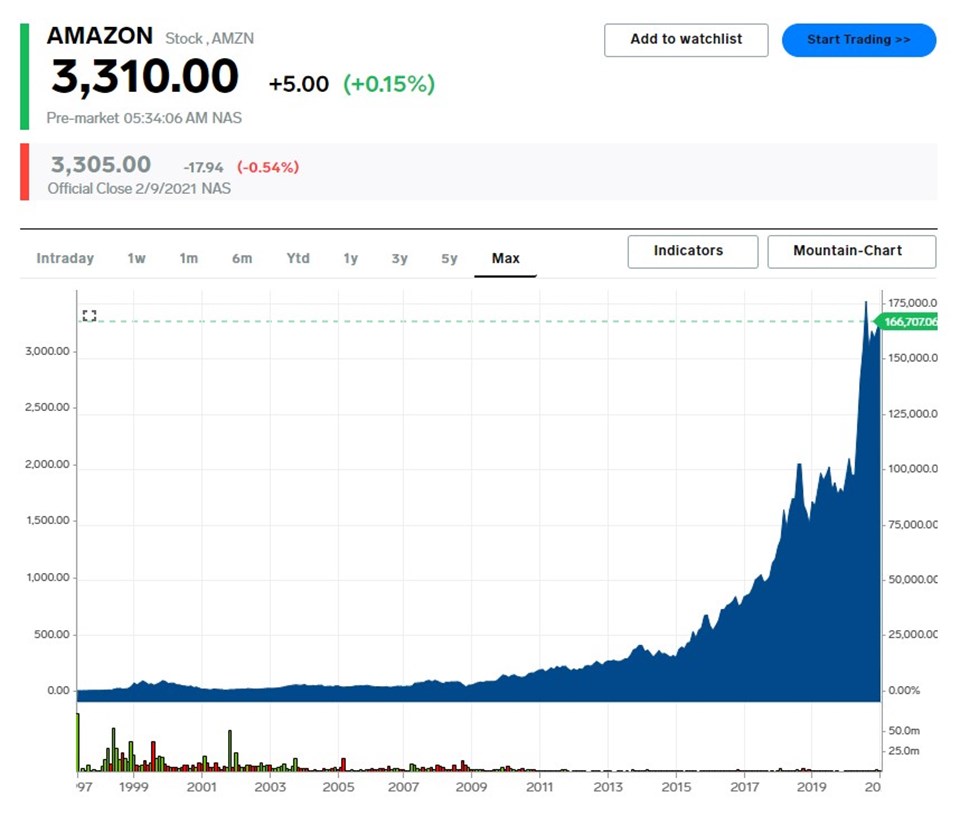Show the 6m chart range
The image size is (960, 834).
pyautogui.click(x=242, y=258)
